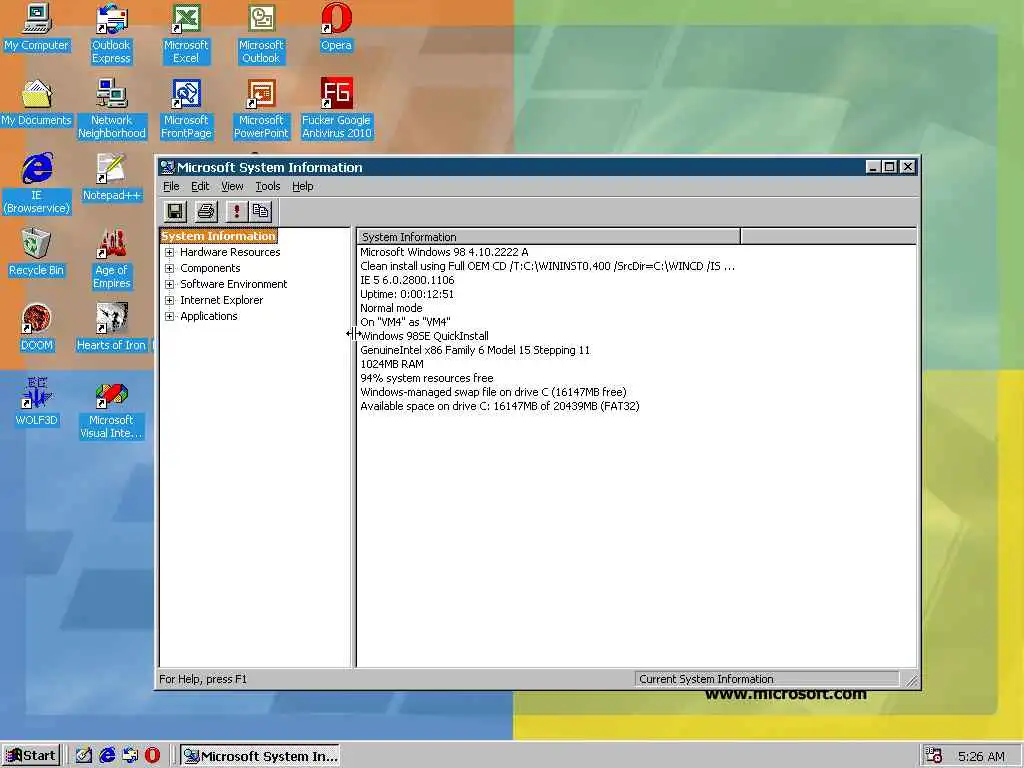Select System Information root tree item
Viewport: 1024px width, 768px height.
pos(218,236)
